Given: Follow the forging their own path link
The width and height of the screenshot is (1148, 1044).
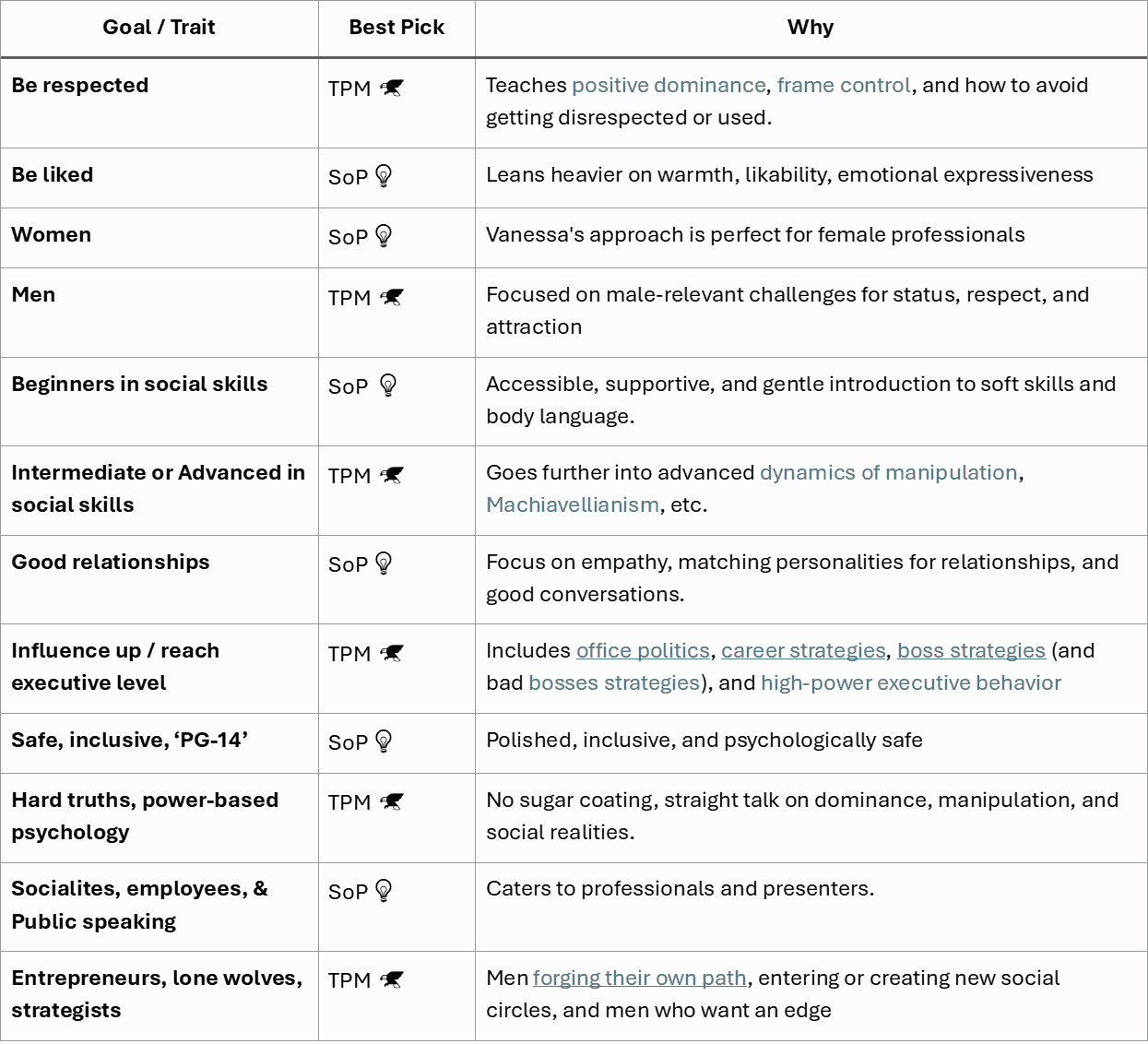Looking at the screenshot, I should tap(640, 979).
